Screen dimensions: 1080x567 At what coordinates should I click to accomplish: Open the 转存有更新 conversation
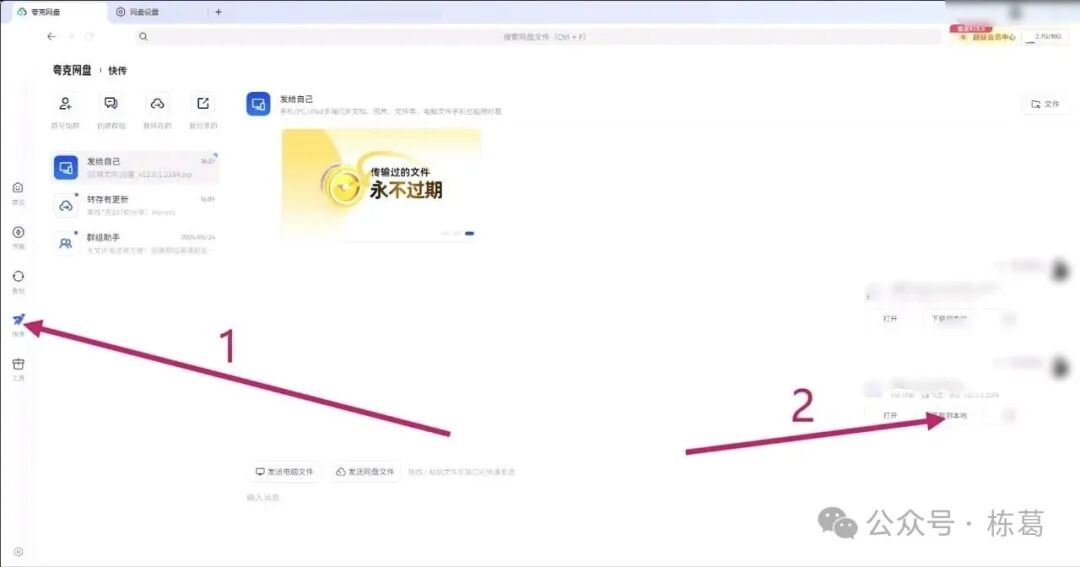point(135,205)
